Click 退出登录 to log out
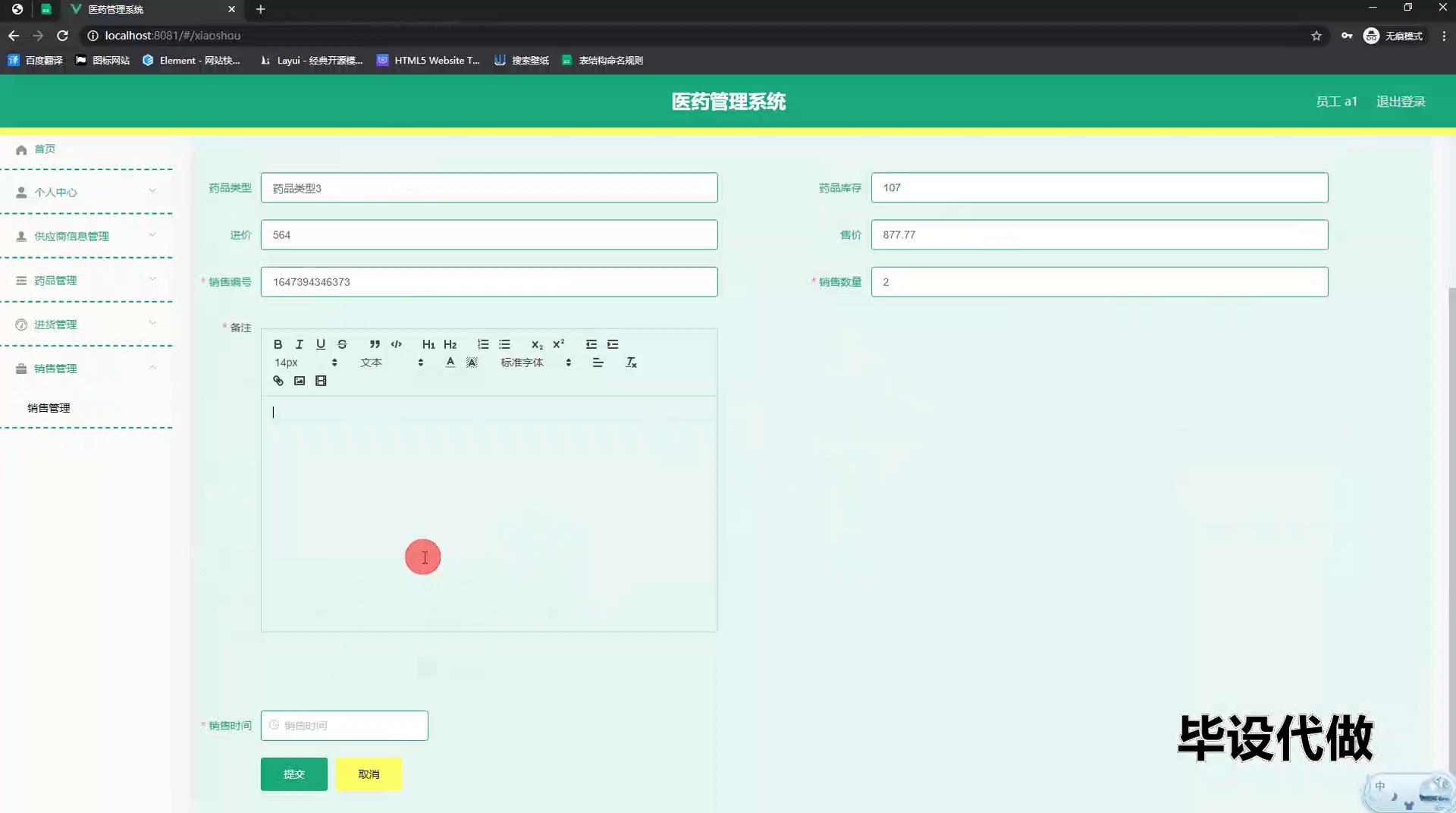Screen dimensions: 1456x813 pos(1401,102)
